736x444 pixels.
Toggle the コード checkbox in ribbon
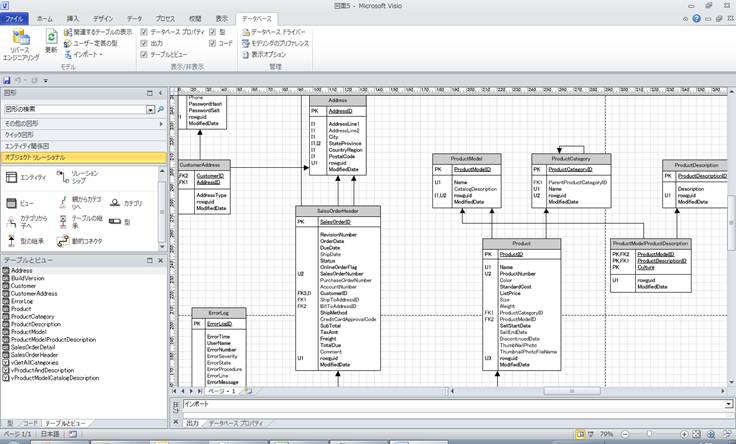212,43
